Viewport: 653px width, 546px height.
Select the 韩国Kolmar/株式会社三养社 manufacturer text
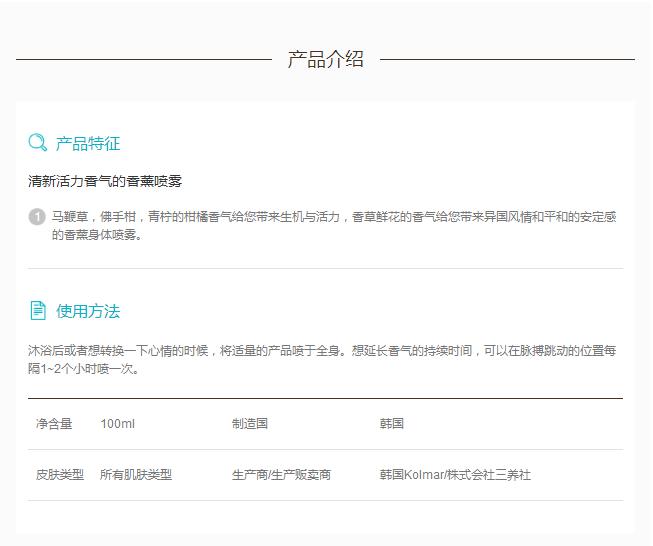coord(455,475)
